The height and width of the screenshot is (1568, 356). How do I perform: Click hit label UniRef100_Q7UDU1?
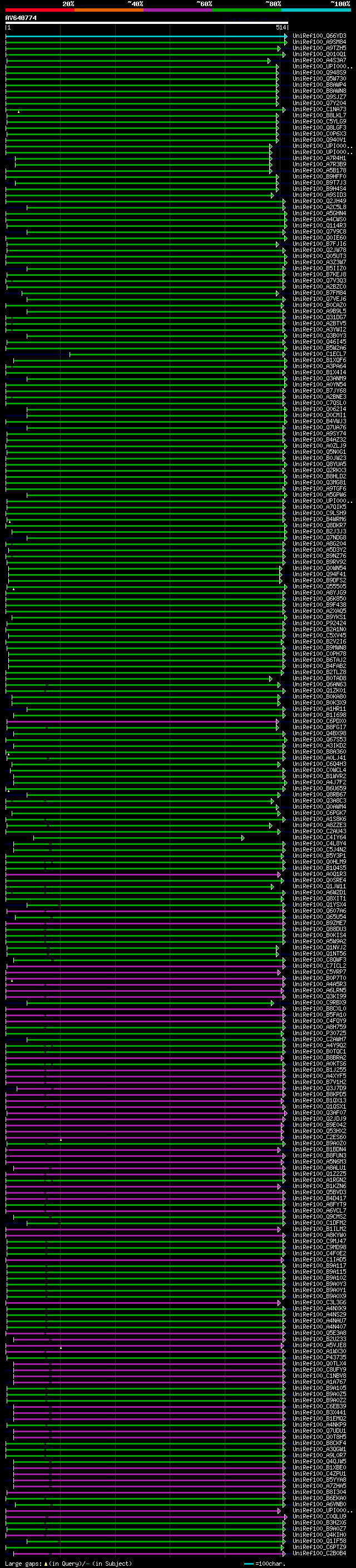[319, 1431]
